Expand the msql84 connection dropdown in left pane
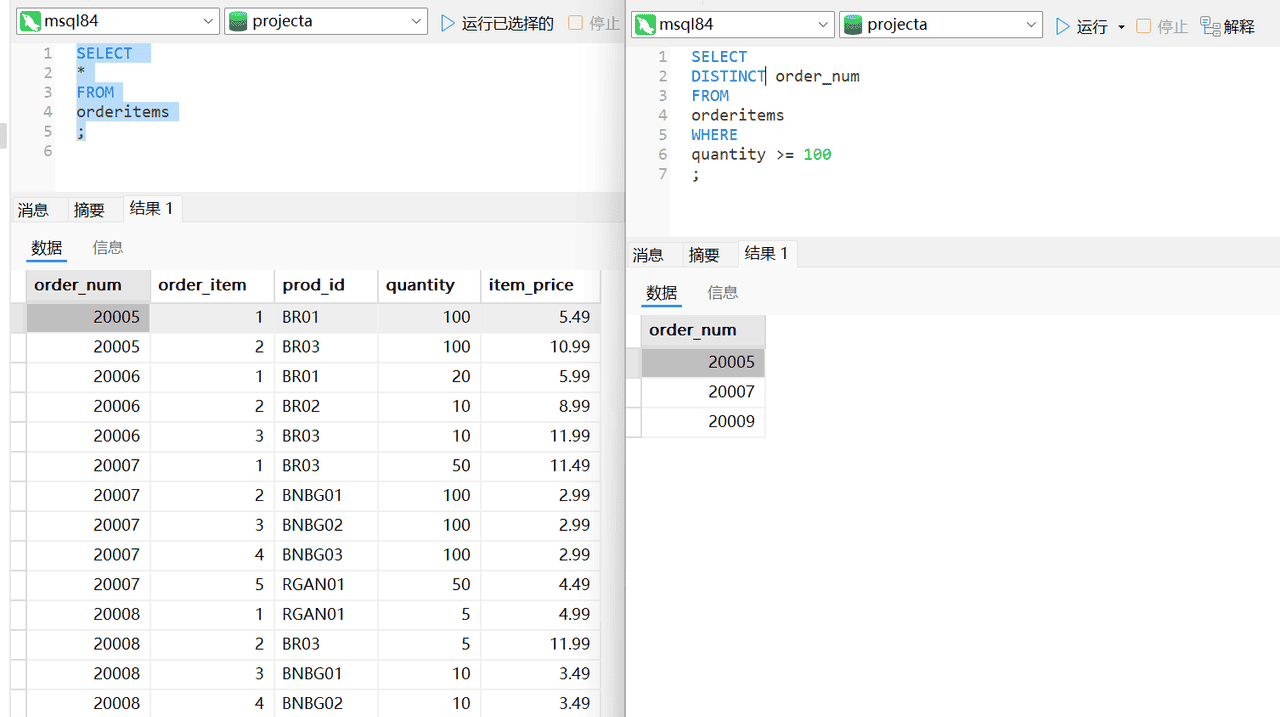 [208, 22]
